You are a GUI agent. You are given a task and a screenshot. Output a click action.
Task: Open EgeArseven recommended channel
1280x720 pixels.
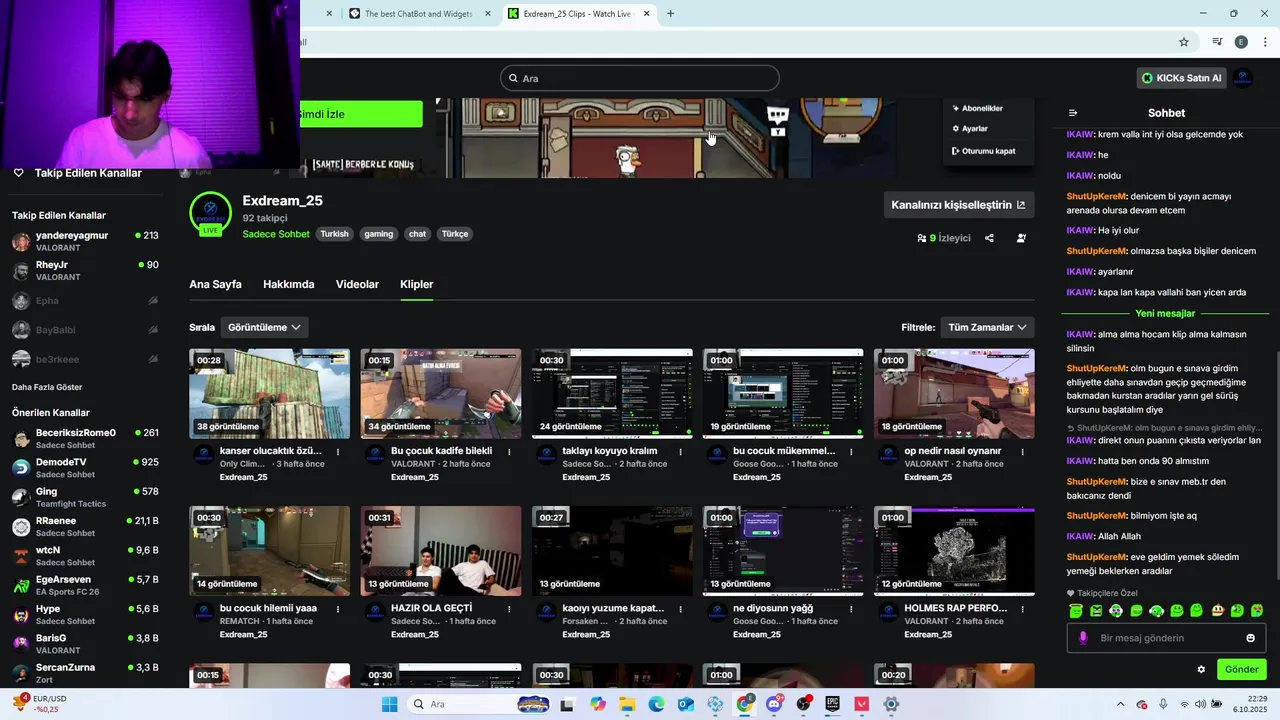click(x=85, y=585)
